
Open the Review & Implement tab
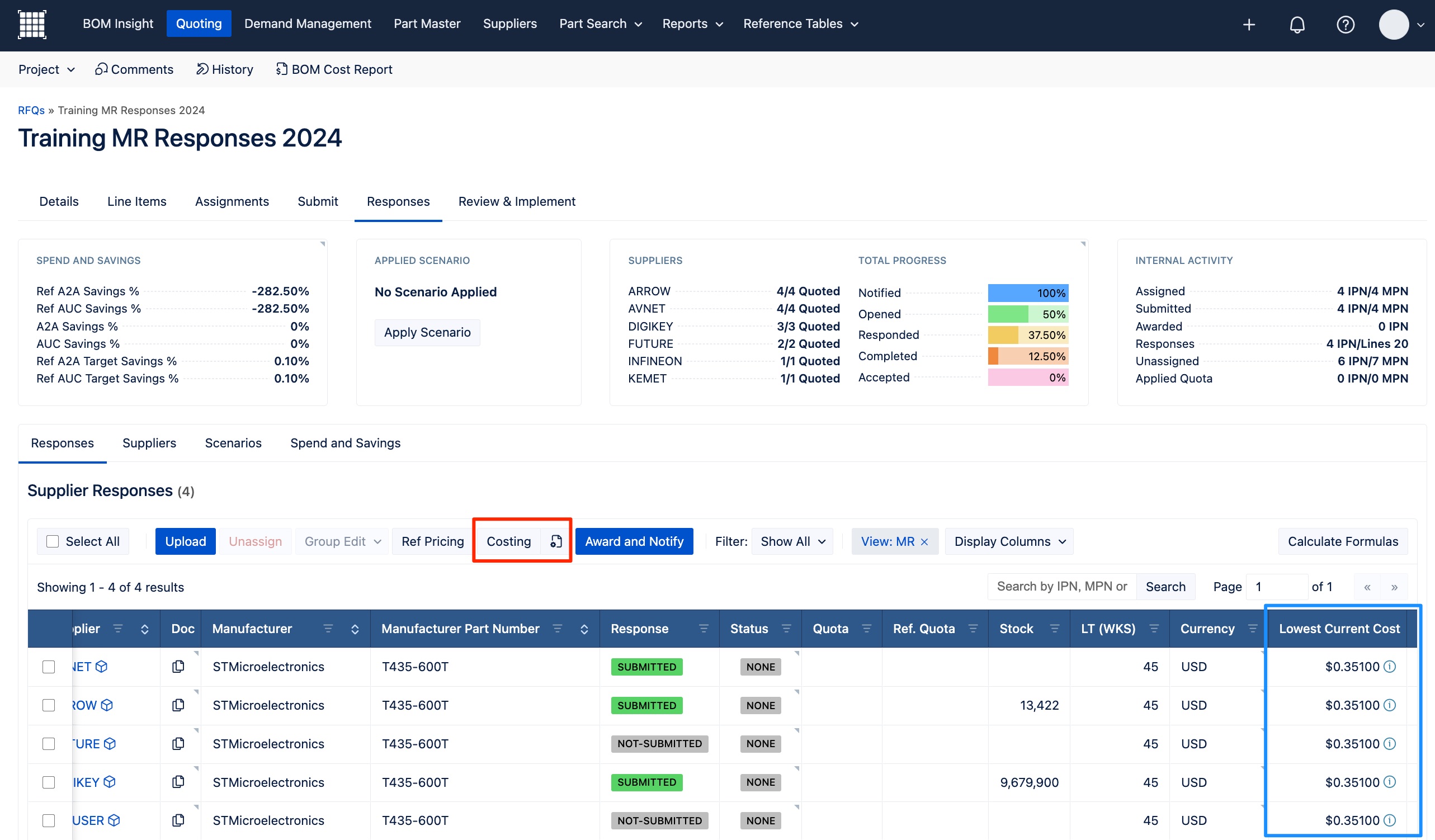517,201
